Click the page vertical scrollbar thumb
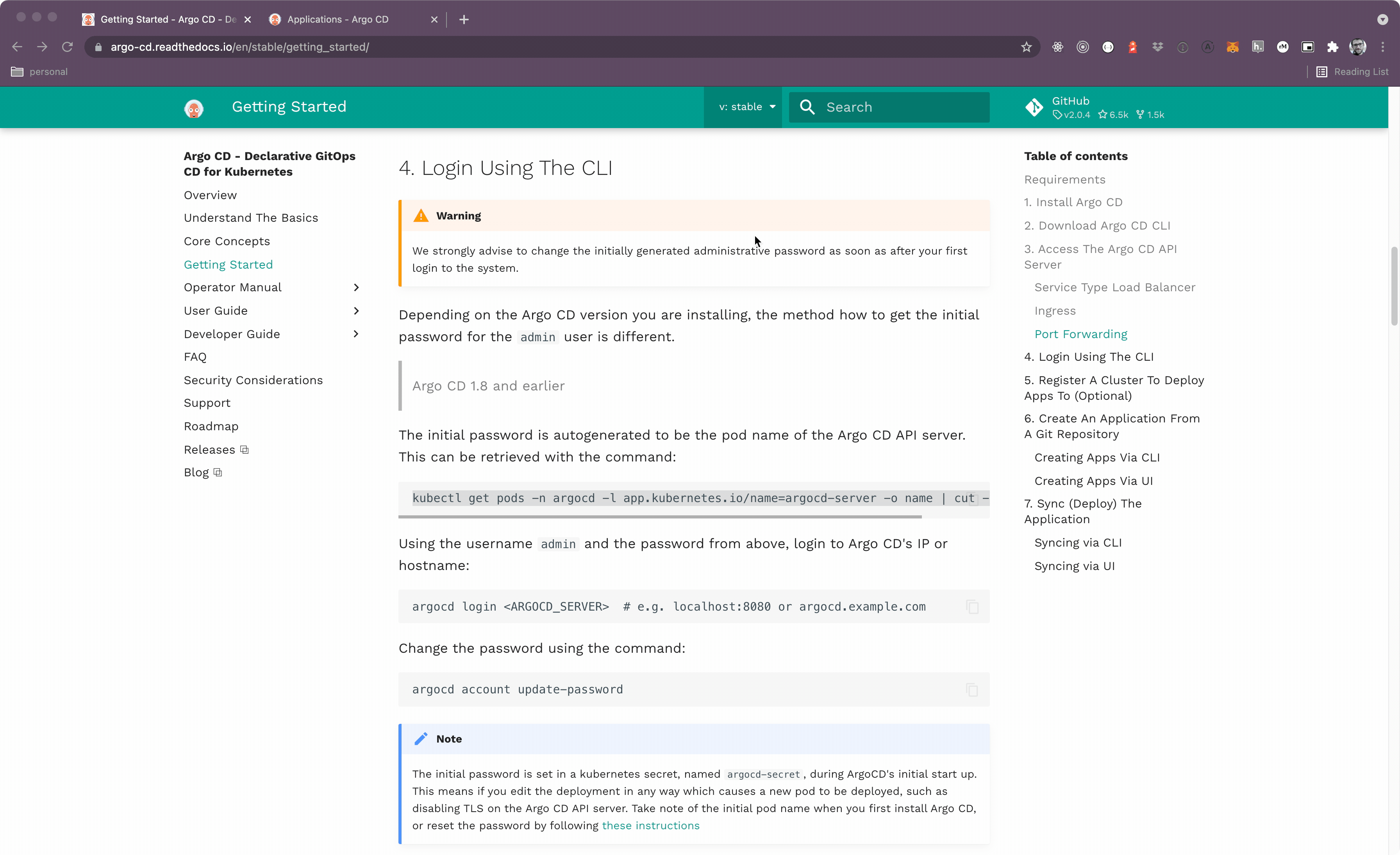The height and width of the screenshot is (855, 1400). pyautogui.click(x=1394, y=287)
